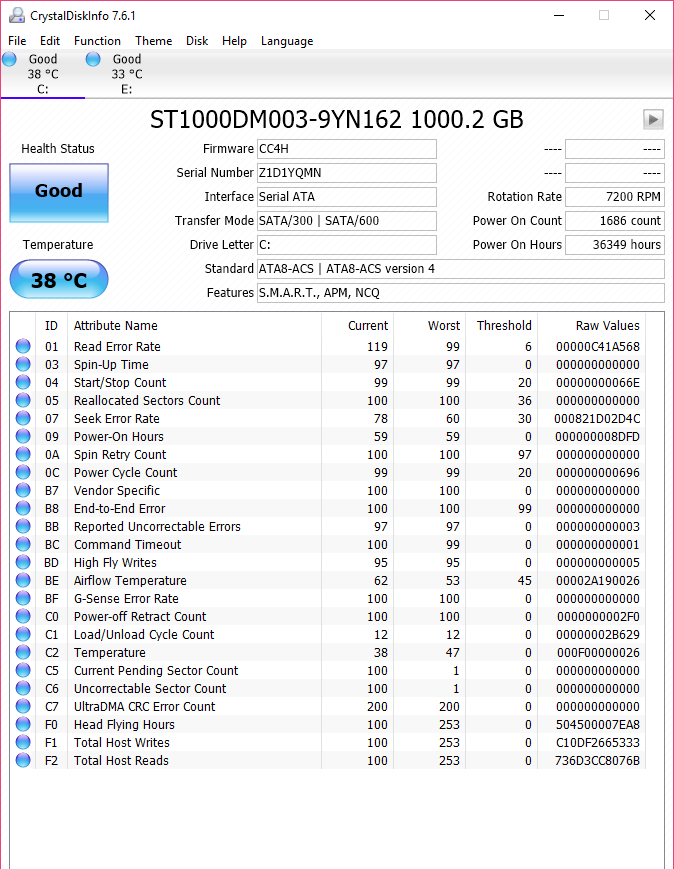Click the Raw Values column header
Screen dimensions: 674x869
click(607, 326)
